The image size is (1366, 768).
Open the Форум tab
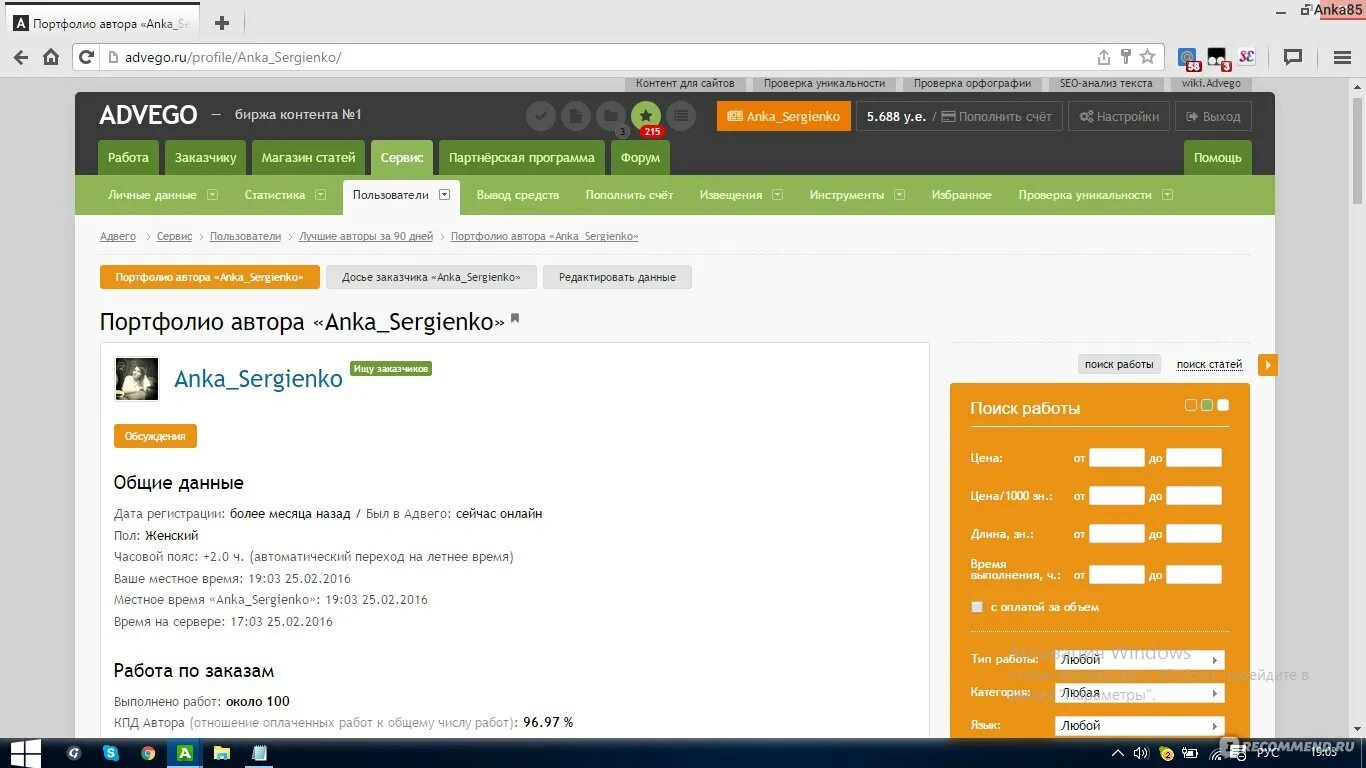[x=640, y=158]
